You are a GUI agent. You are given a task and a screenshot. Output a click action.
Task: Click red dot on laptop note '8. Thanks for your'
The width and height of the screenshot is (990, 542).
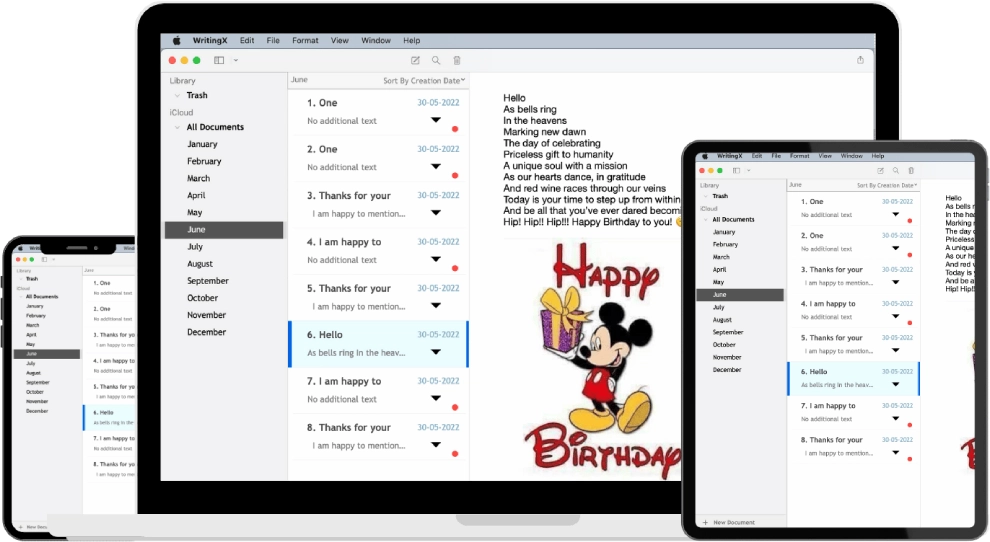(455, 454)
